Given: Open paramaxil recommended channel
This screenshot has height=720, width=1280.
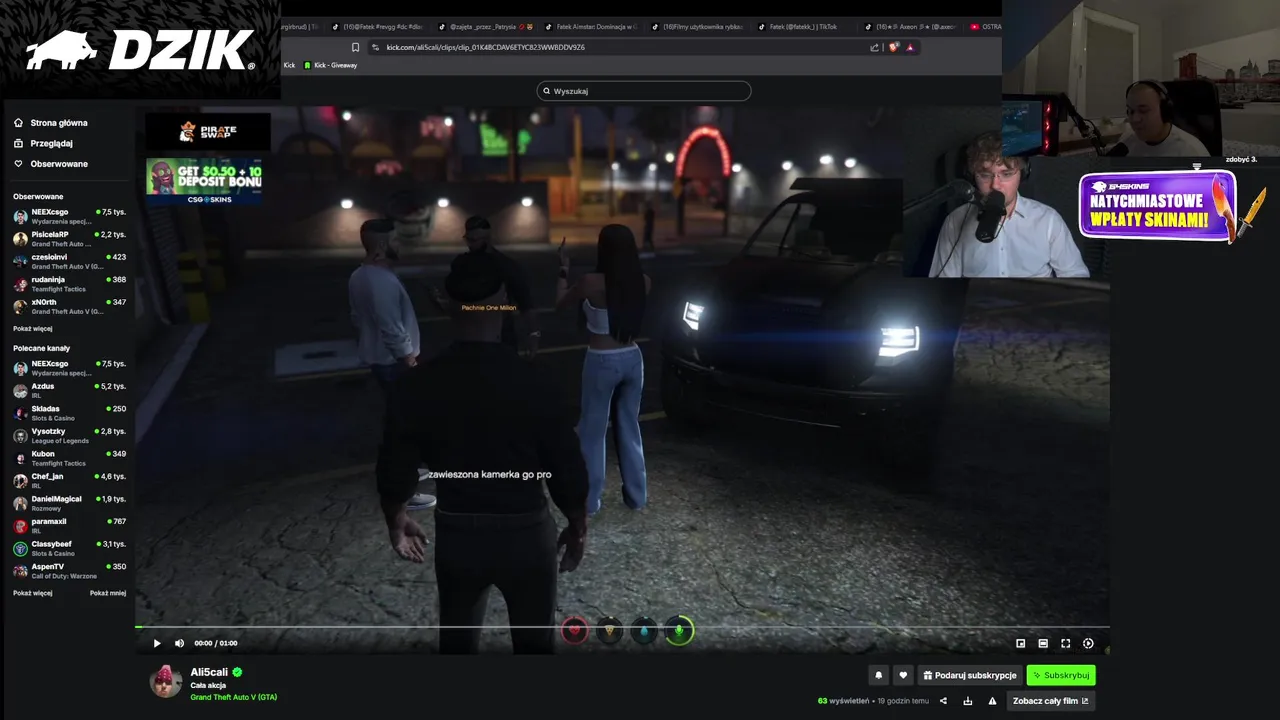Looking at the screenshot, I should tap(69, 525).
